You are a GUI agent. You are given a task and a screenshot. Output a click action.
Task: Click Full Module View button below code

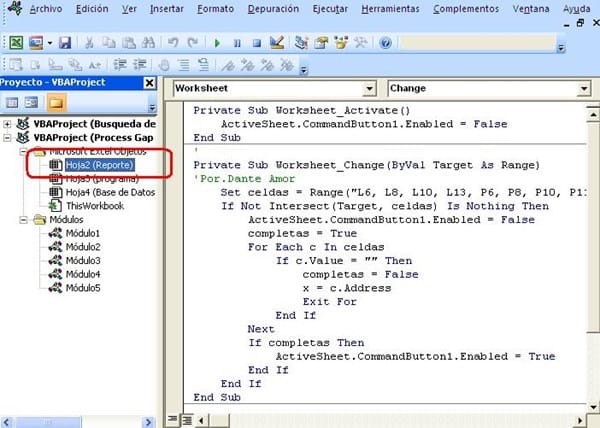(187, 420)
